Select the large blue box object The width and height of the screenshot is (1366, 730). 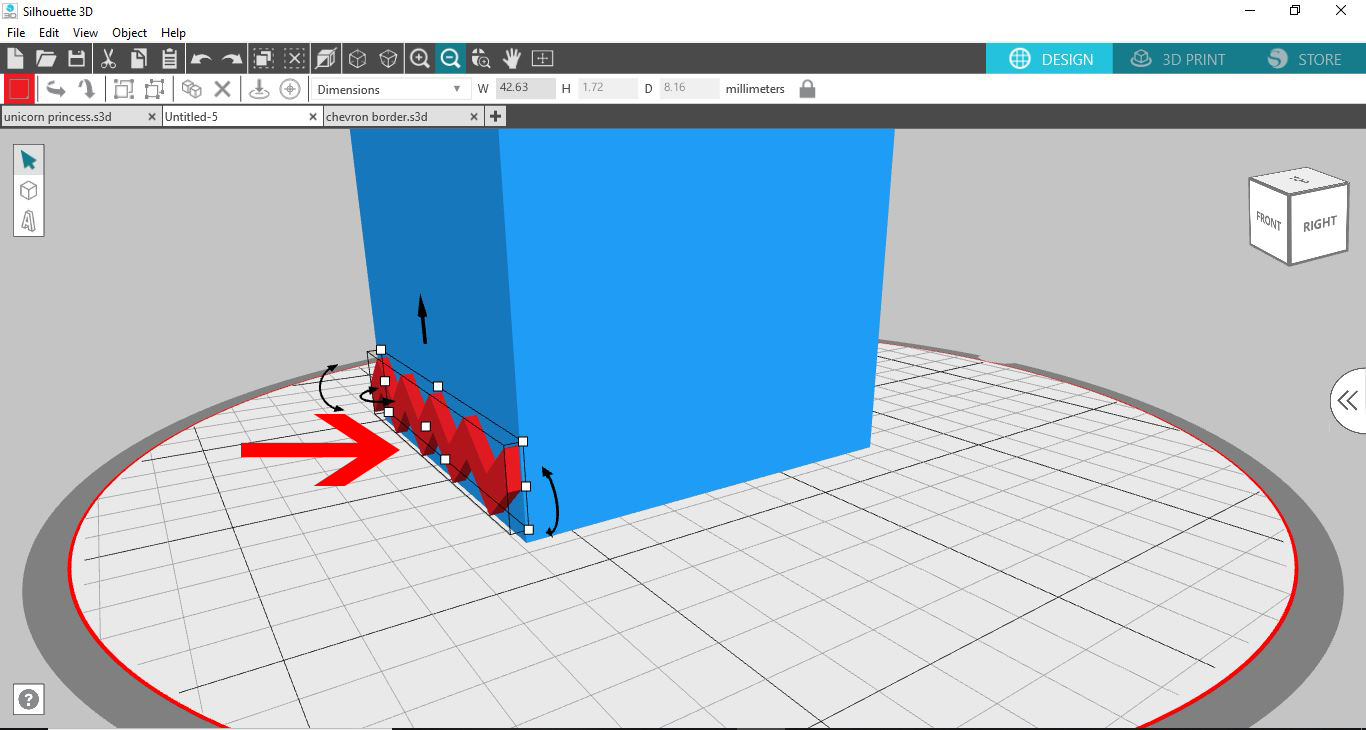pyautogui.click(x=690, y=300)
